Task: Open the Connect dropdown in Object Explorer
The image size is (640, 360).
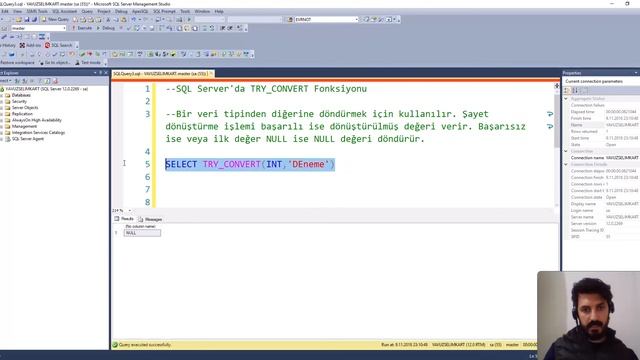Action: [x=5, y=81]
